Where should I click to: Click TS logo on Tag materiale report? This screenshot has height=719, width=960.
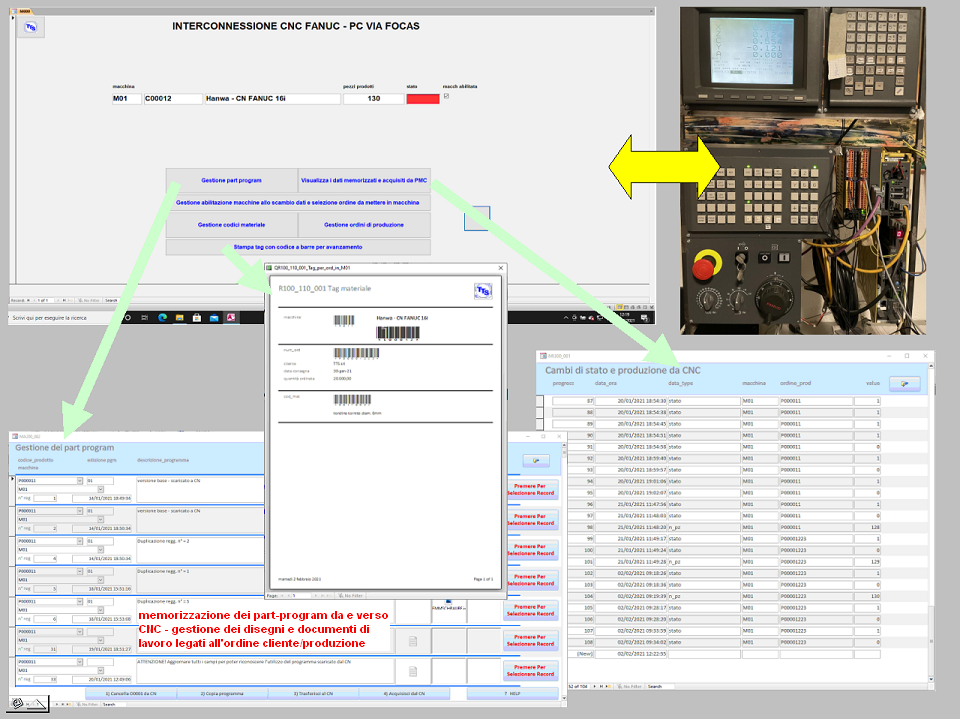[x=483, y=290]
